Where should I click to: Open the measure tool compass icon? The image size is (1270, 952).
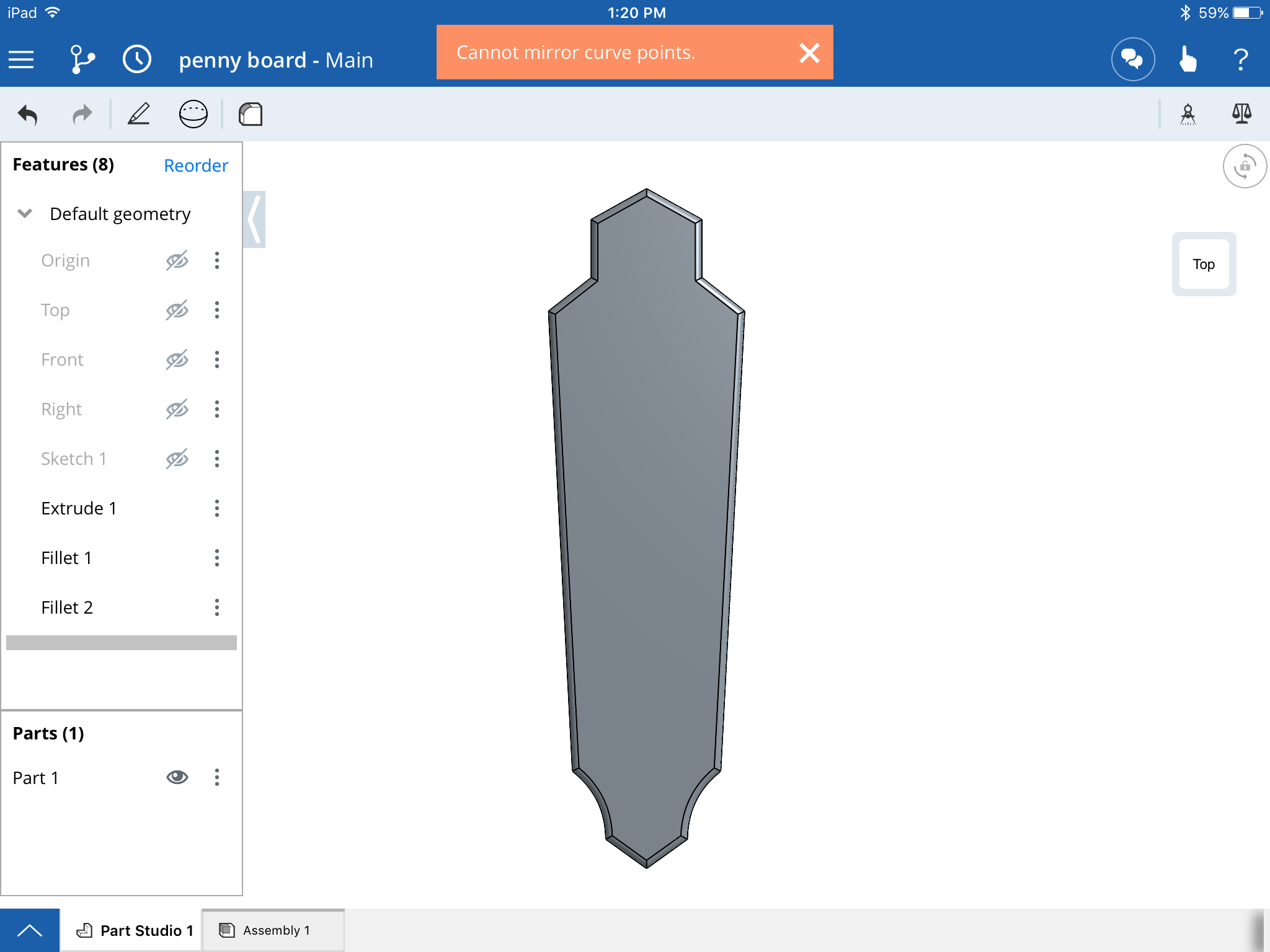tap(1188, 114)
